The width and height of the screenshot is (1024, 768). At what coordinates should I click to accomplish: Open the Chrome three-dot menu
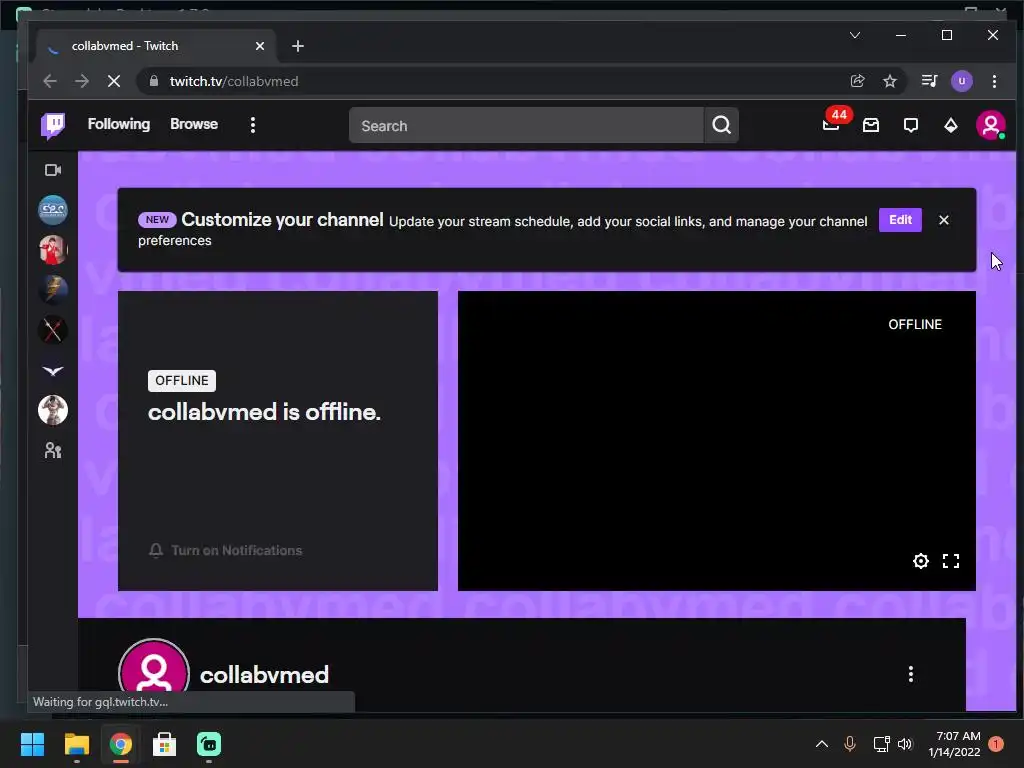(994, 81)
